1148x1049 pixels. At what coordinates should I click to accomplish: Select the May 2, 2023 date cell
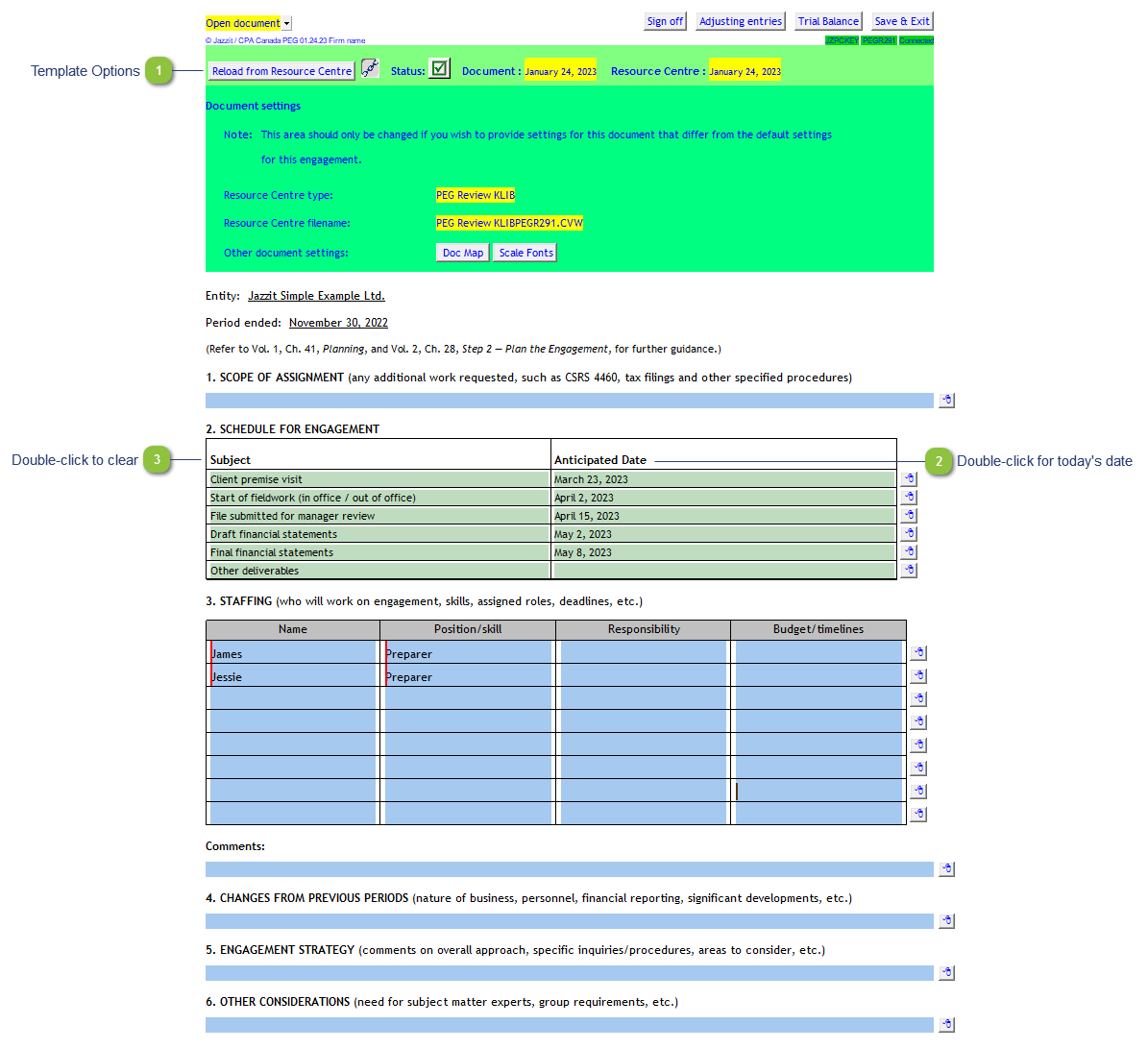pyautogui.click(x=723, y=534)
